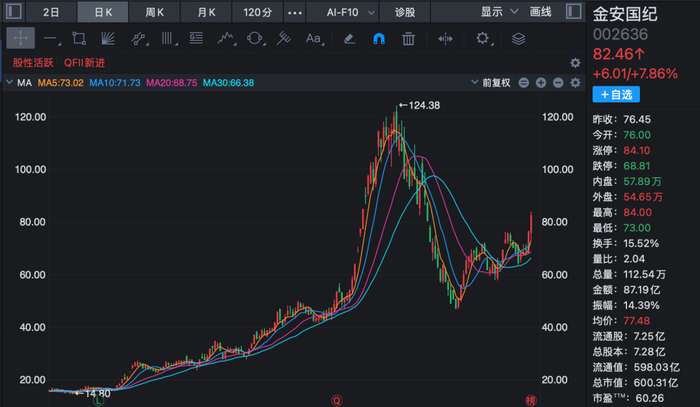The image size is (700, 407).
Task: Toggle the blue magnet snap mode
Action: 379,39
